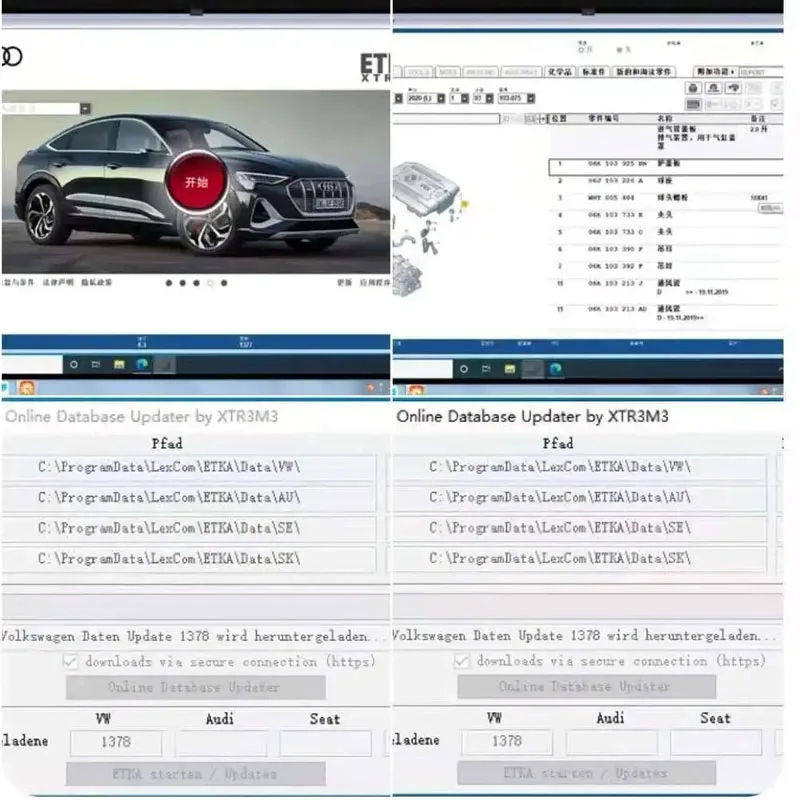Click the ETKA app icon in left taskbar
800x800 pixels.
pos(165,365)
